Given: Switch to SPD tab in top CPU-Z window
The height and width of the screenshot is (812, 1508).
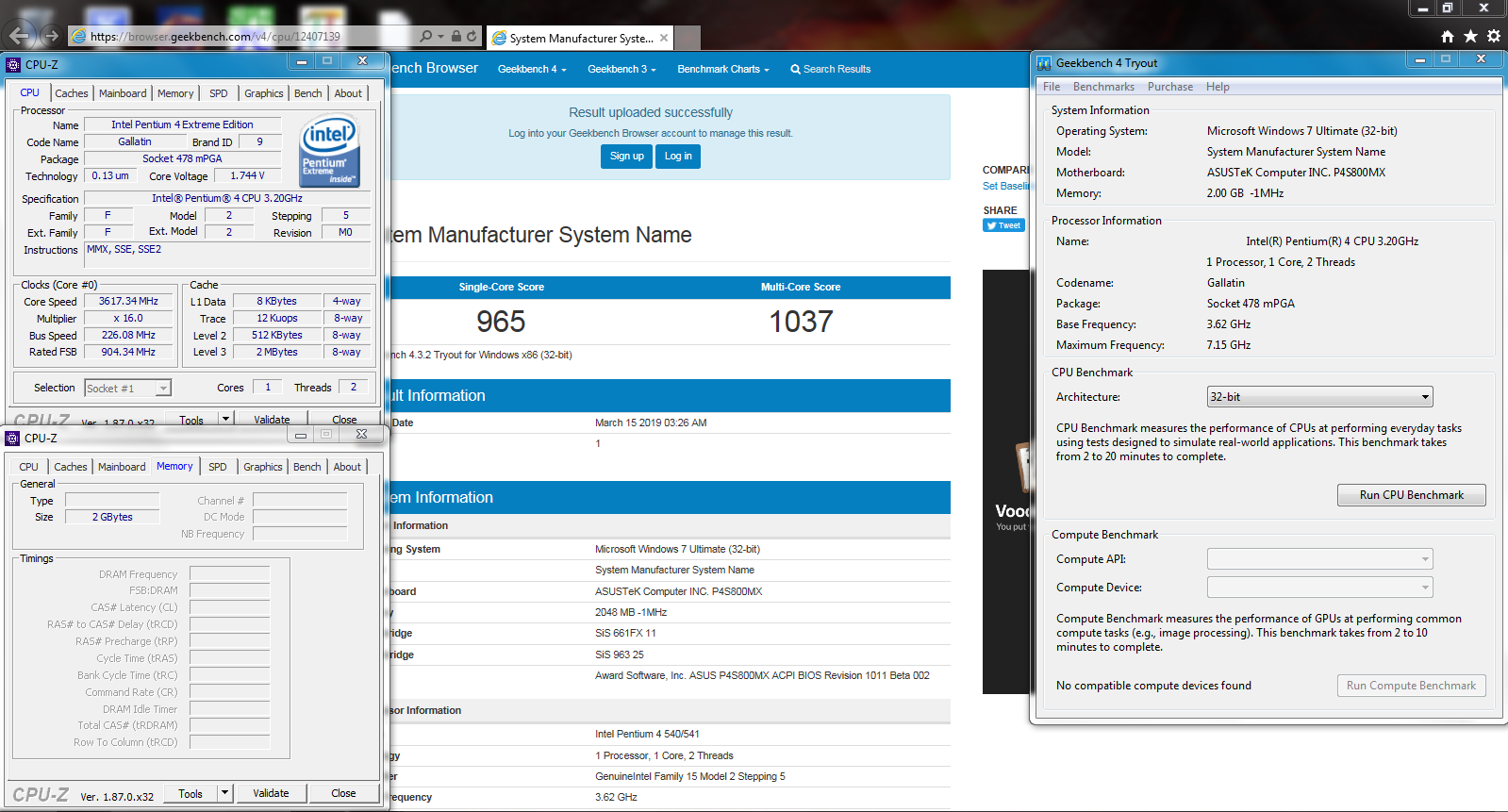Looking at the screenshot, I should point(219,93).
